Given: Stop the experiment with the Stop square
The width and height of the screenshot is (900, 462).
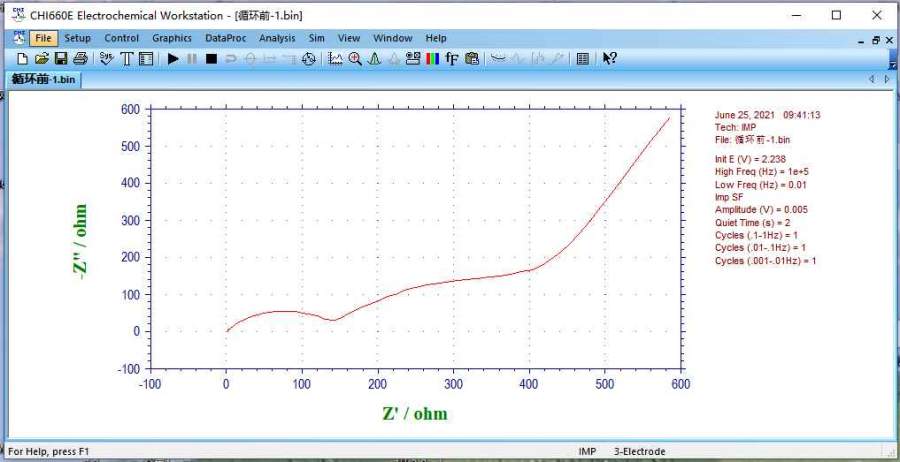Looking at the screenshot, I should tap(211, 59).
